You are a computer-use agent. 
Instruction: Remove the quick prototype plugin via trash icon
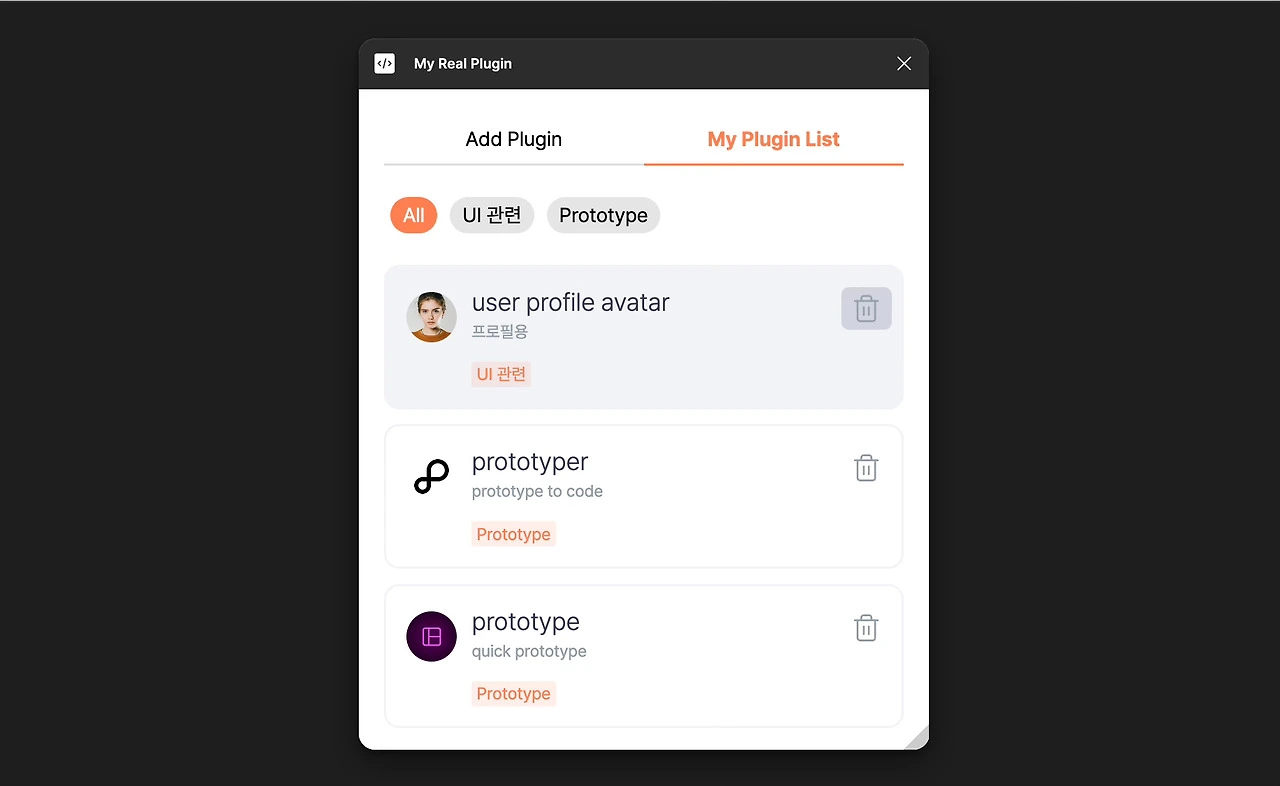point(866,628)
